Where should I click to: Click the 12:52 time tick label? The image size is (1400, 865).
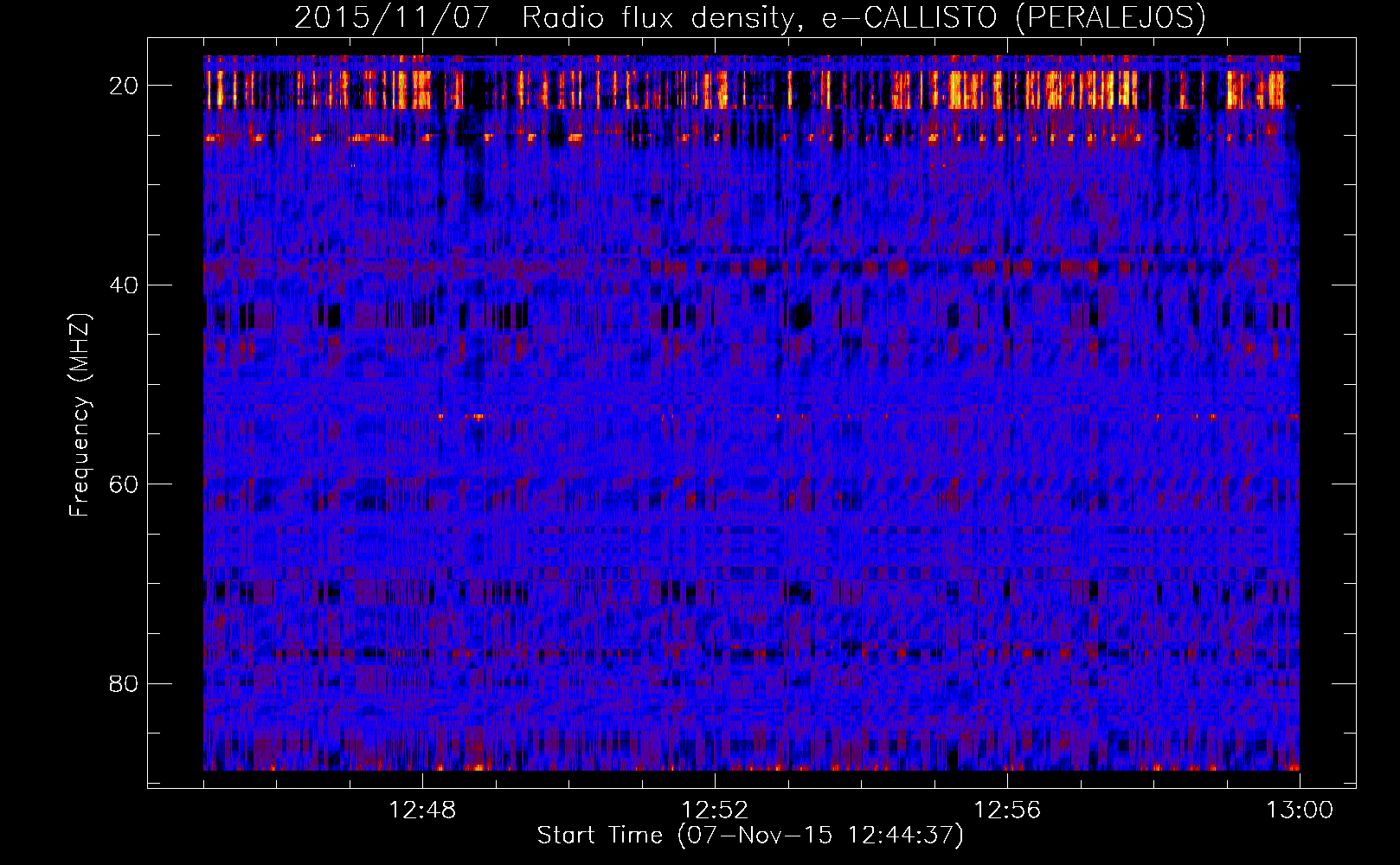716,811
